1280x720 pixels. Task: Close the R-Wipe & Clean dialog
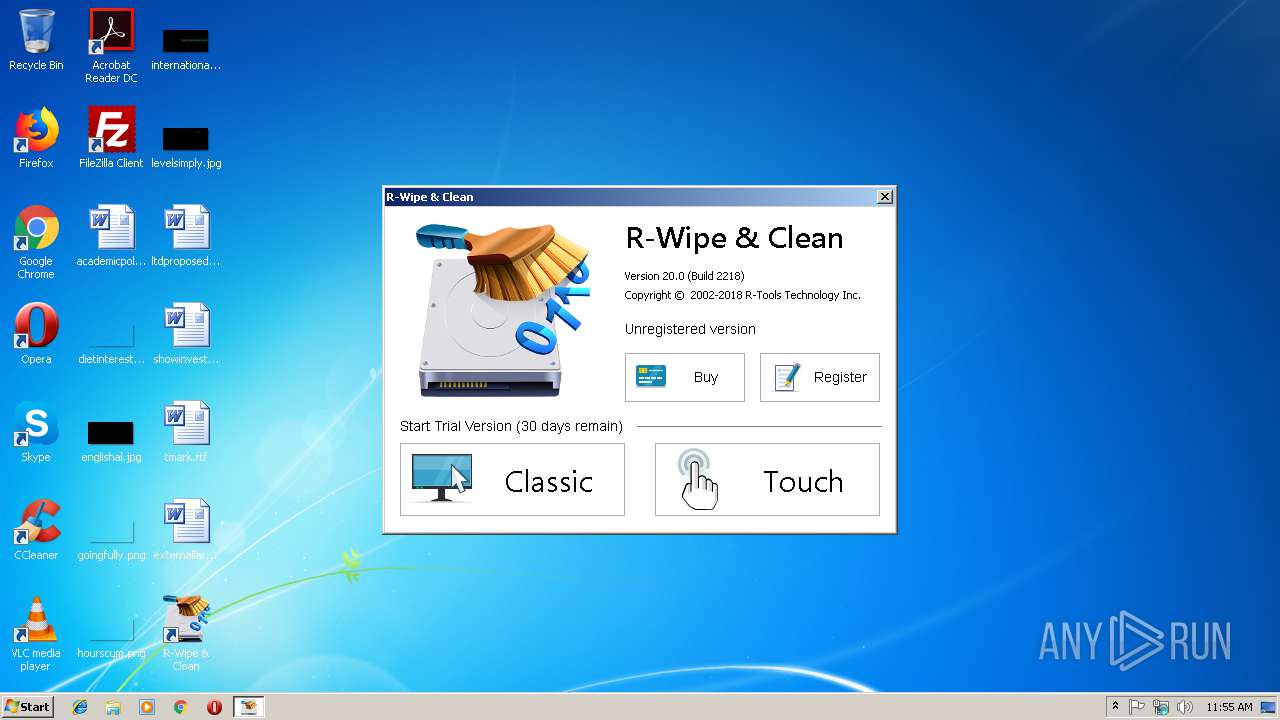coord(885,197)
